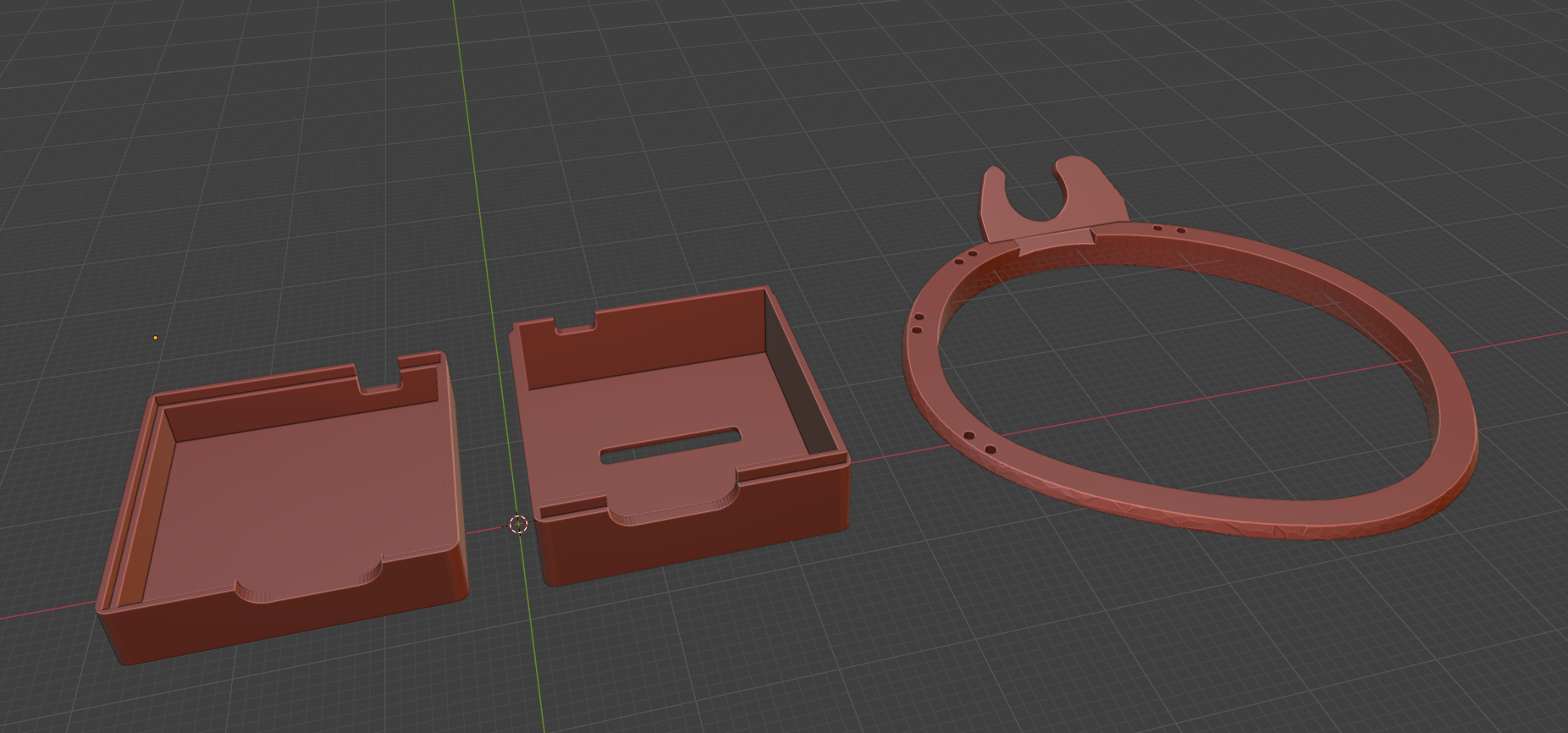Click the small orange origin dot
The height and width of the screenshot is (733, 1568).
[x=155, y=338]
